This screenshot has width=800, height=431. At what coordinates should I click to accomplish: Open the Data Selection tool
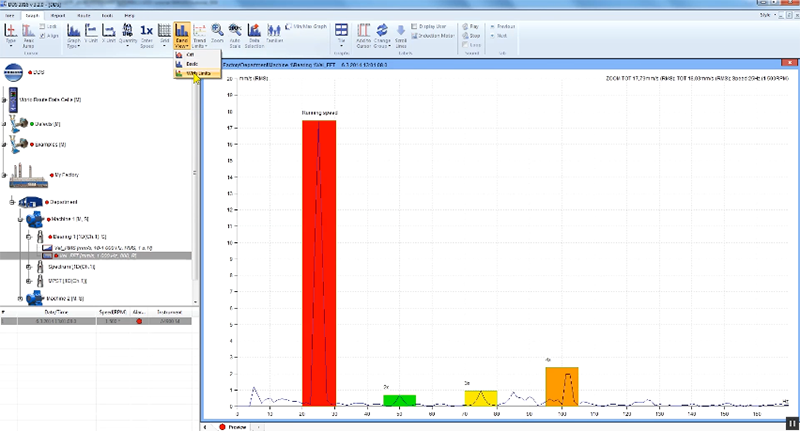click(x=254, y=35)
